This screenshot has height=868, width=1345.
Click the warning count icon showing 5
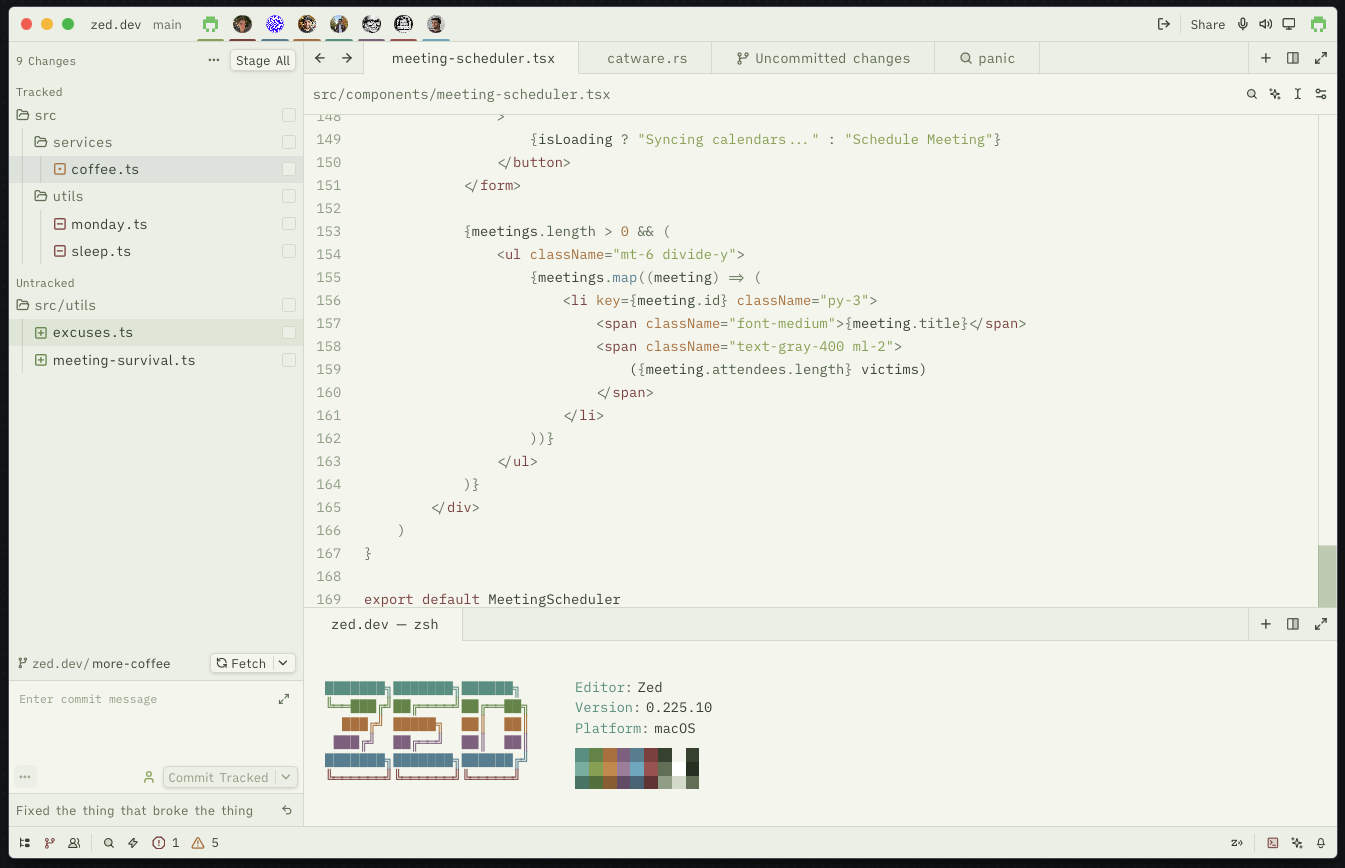(198, 843)
